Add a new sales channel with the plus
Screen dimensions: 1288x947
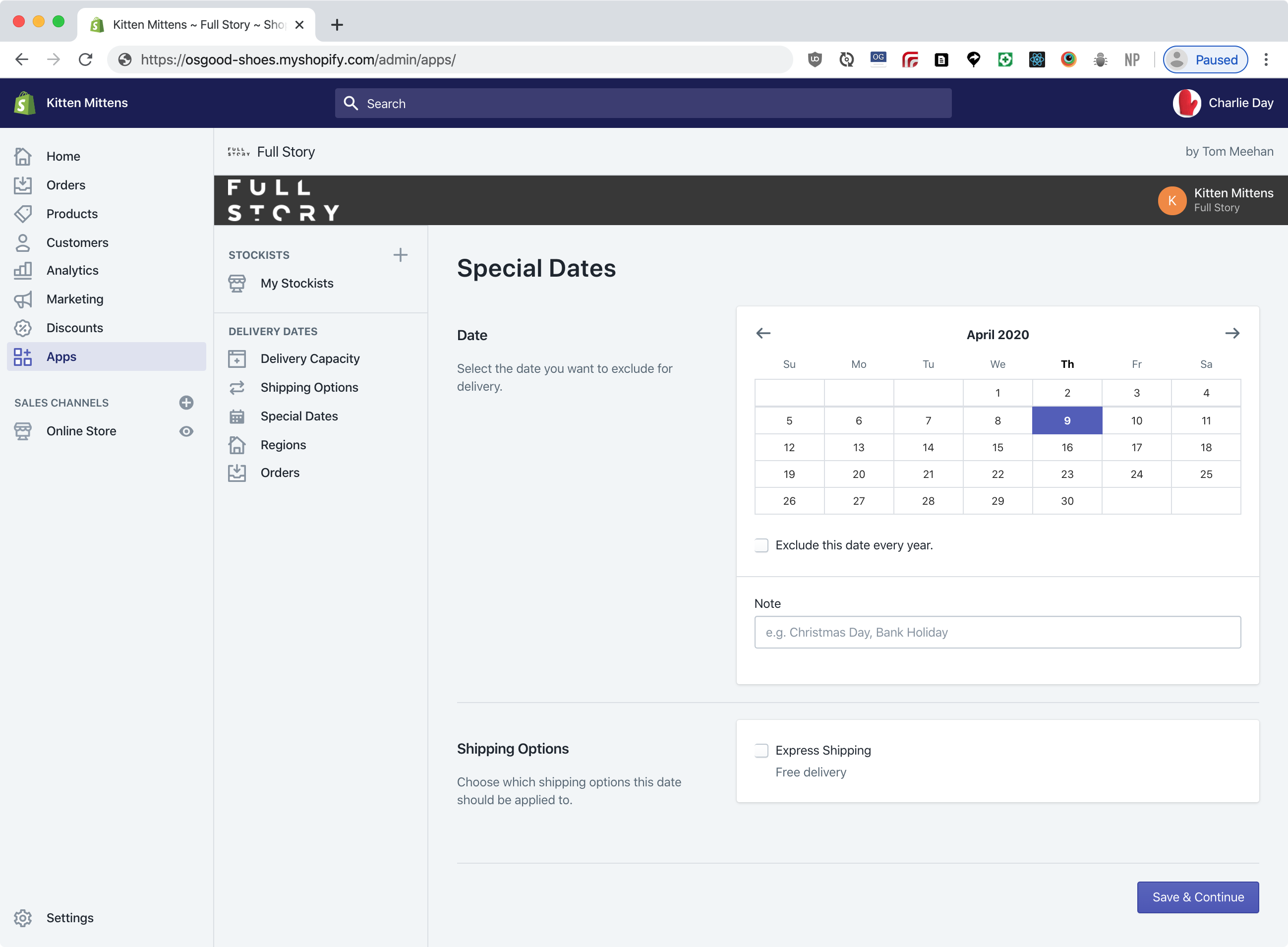point(186,403)
